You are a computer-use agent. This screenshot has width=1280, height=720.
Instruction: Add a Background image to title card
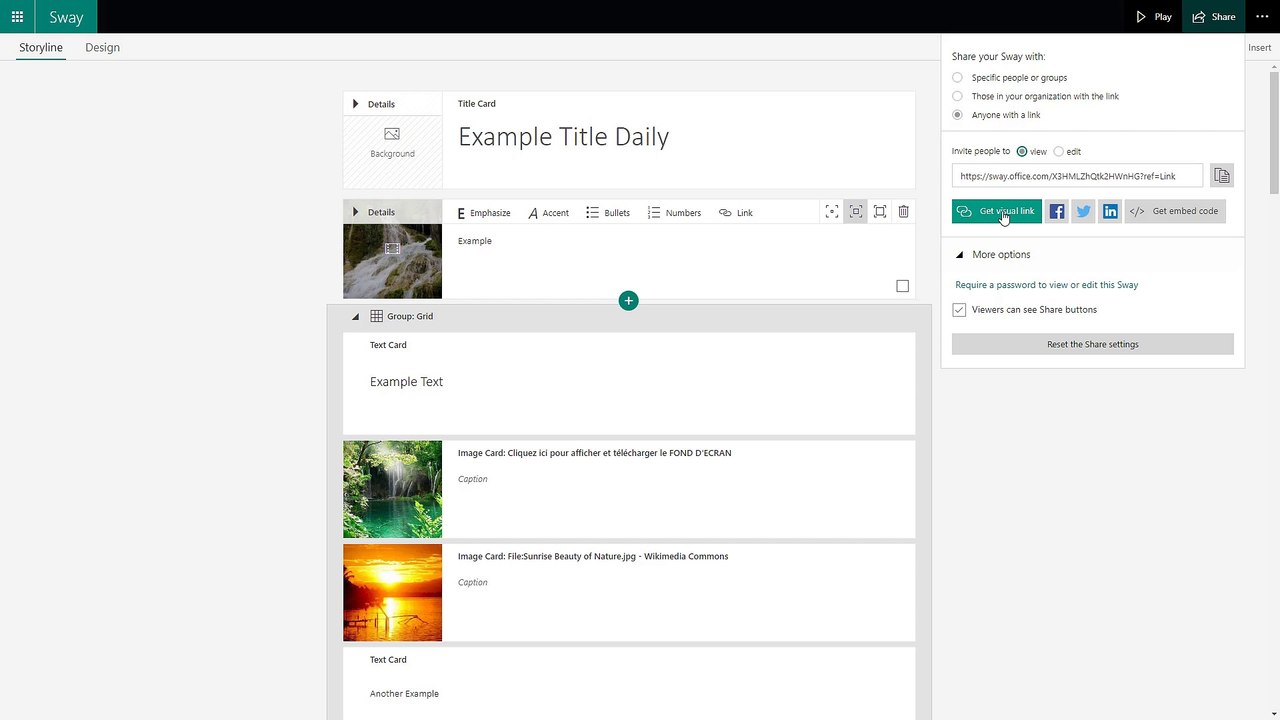coord(392,142)
